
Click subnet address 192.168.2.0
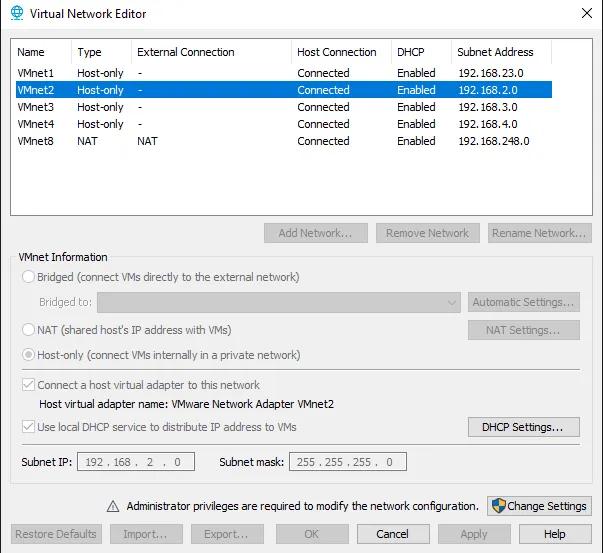coord(488,90)
